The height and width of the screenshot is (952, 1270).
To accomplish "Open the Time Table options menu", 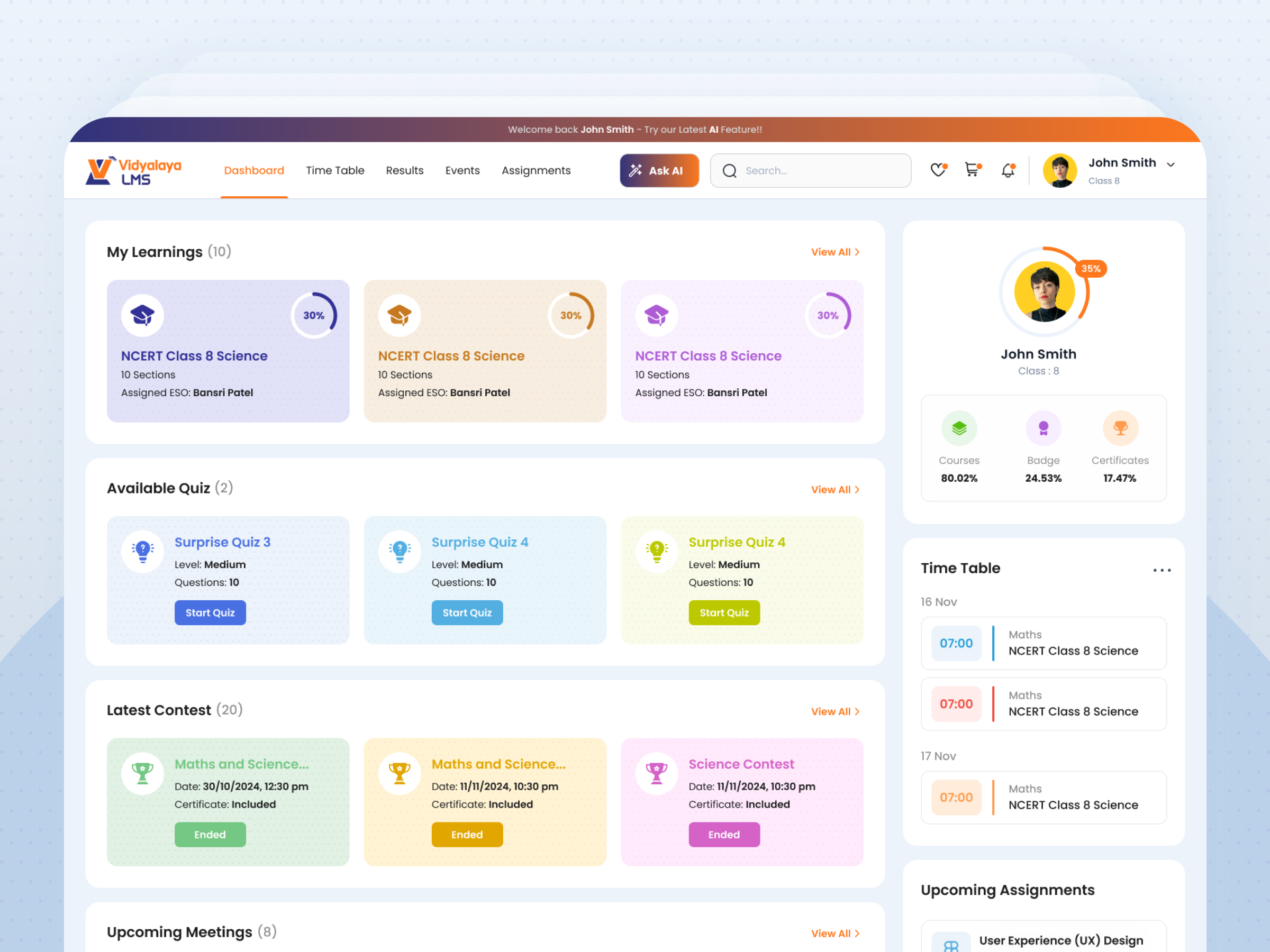I will 1162,569.
